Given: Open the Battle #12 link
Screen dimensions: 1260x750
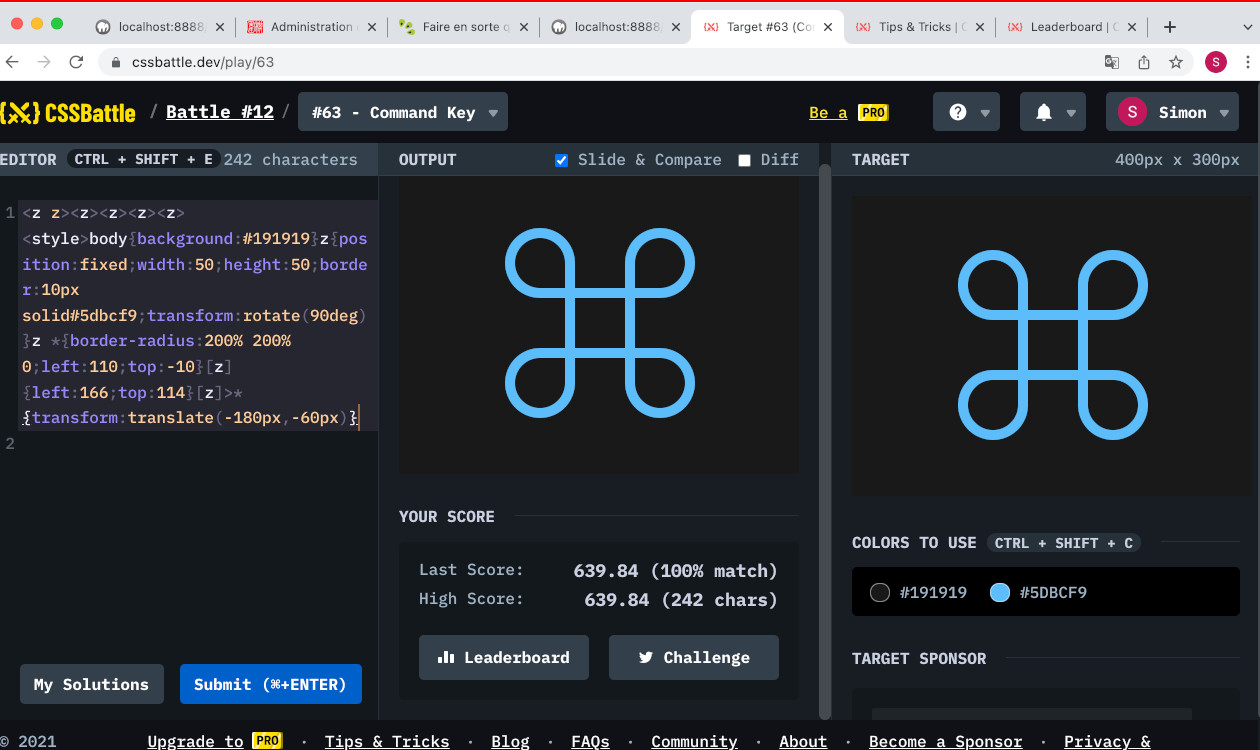Looking at the screenshot, I should (x=220, y=112).
